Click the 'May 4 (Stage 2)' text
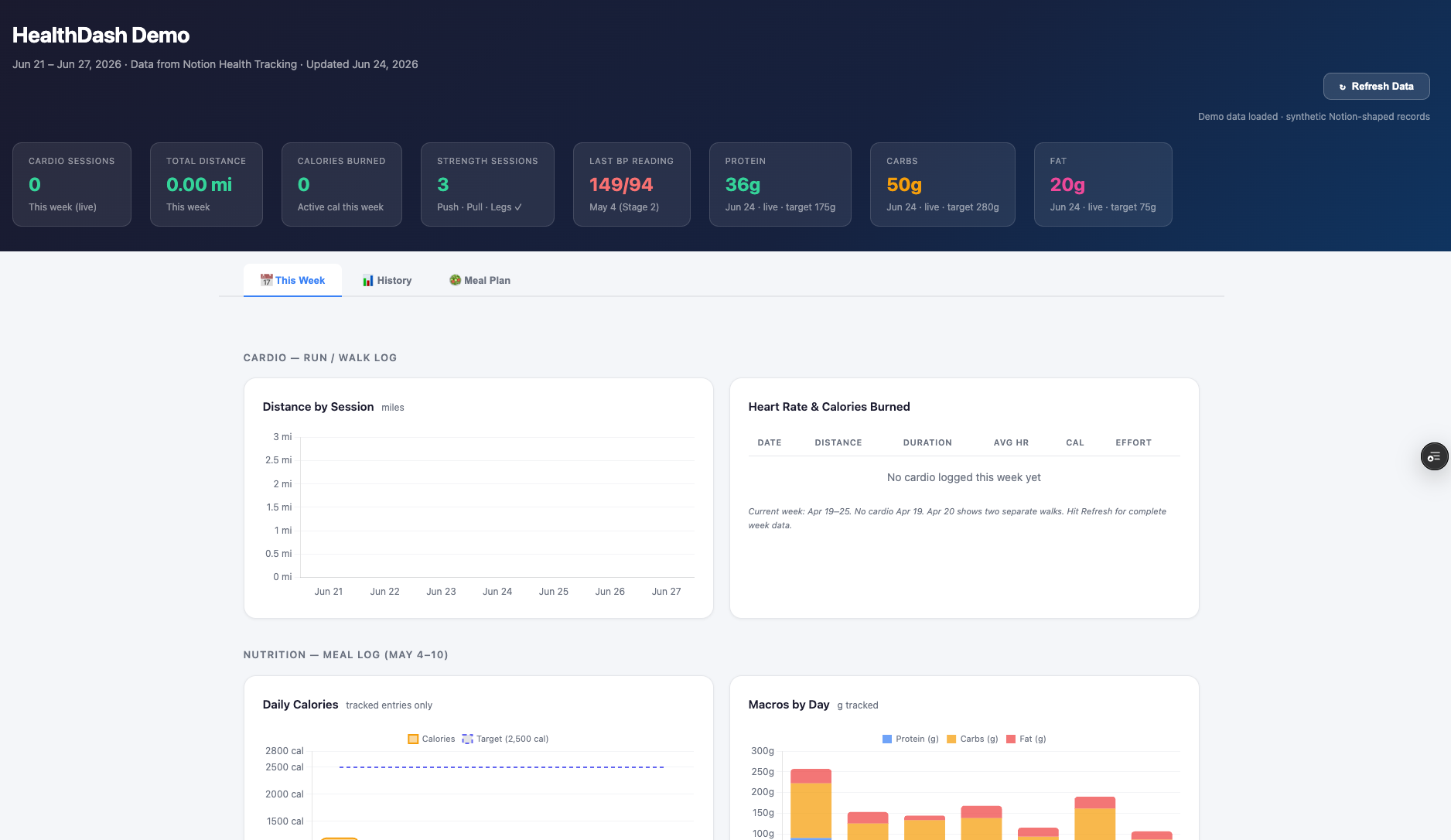Viewport: 1451px width, 840px height. click(x=624, y=207)
